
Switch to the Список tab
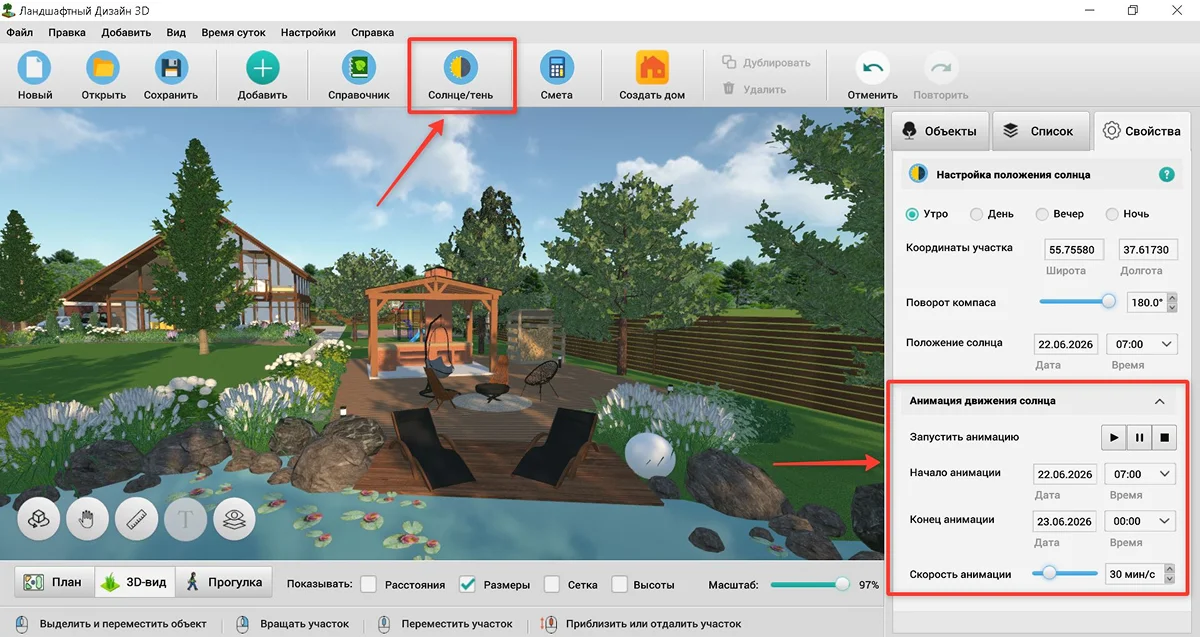1039,131
